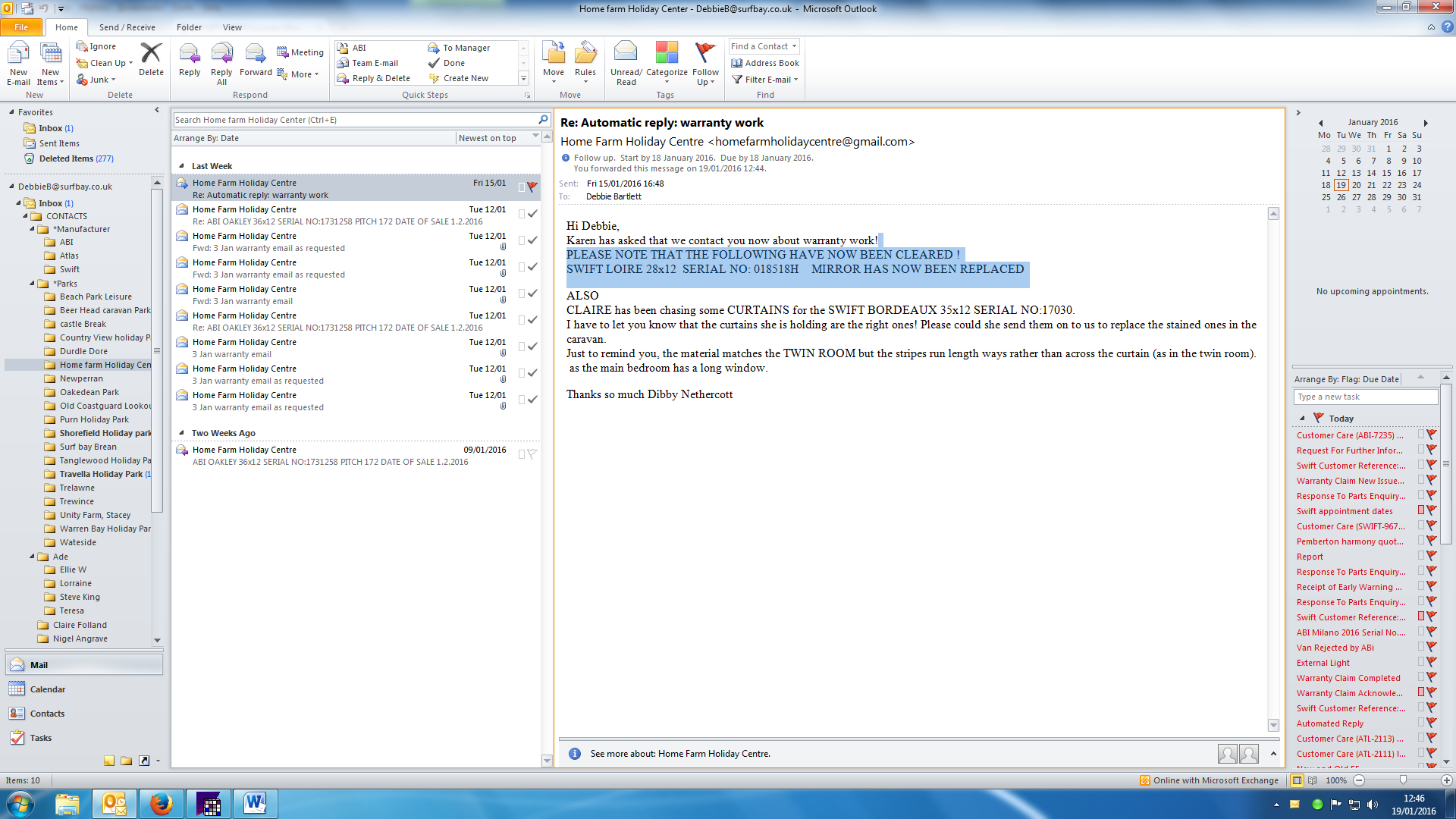Launch Firefox from the taskbar

click(x=161, y=804)
